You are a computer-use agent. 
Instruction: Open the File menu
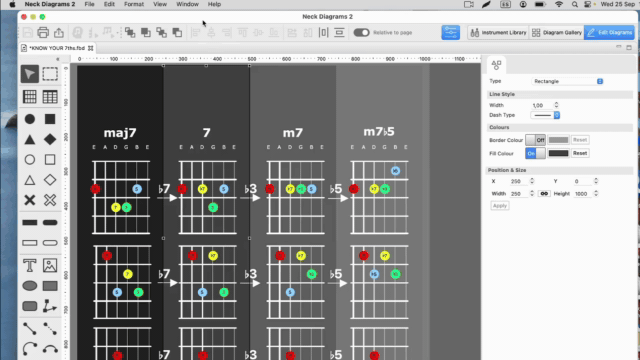click(x=89, y=4)
